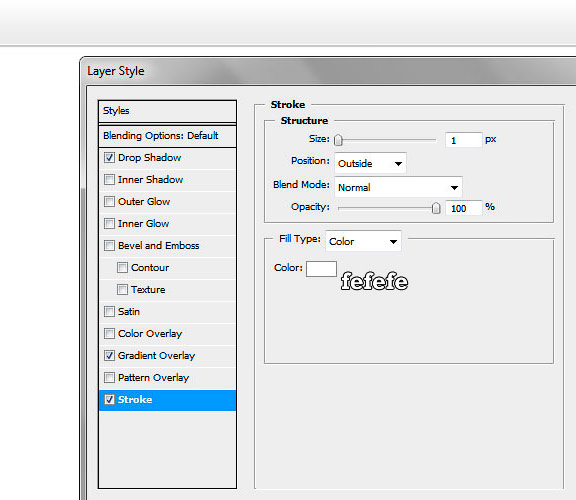Click the Opacity slider handle
This screenshot has height=500, width=576.
tap(436, 208)
